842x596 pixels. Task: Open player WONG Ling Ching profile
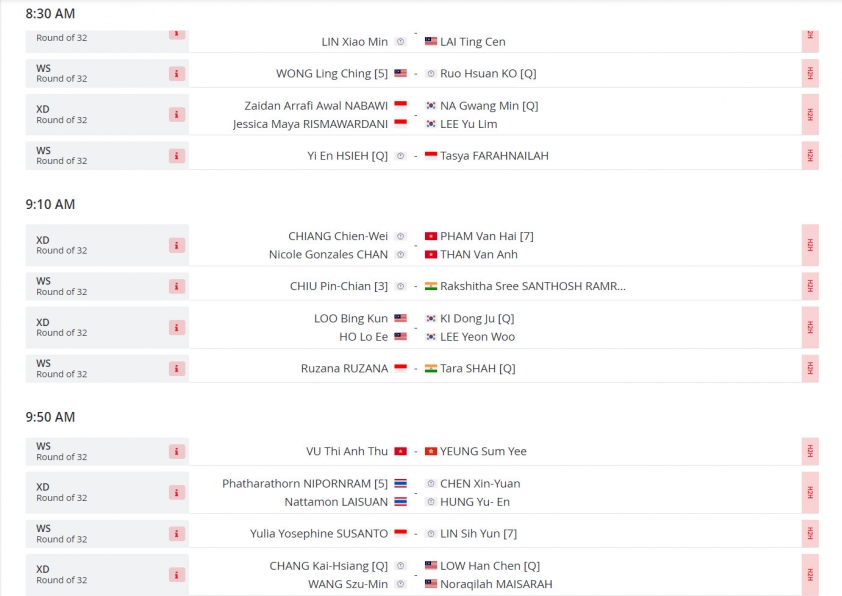click(331, 74)
